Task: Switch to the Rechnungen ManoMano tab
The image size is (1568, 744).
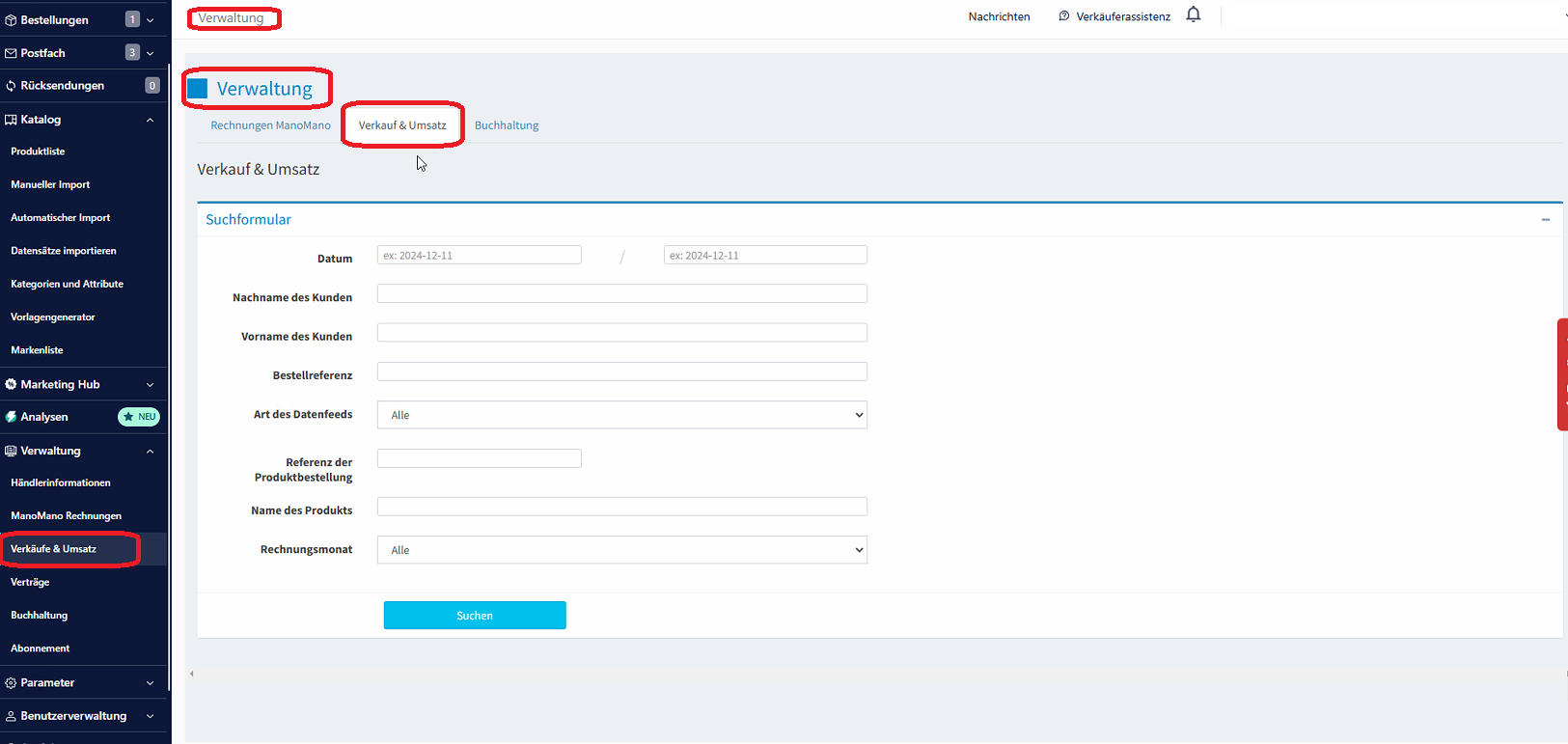Action: click(x=270, y=125)
